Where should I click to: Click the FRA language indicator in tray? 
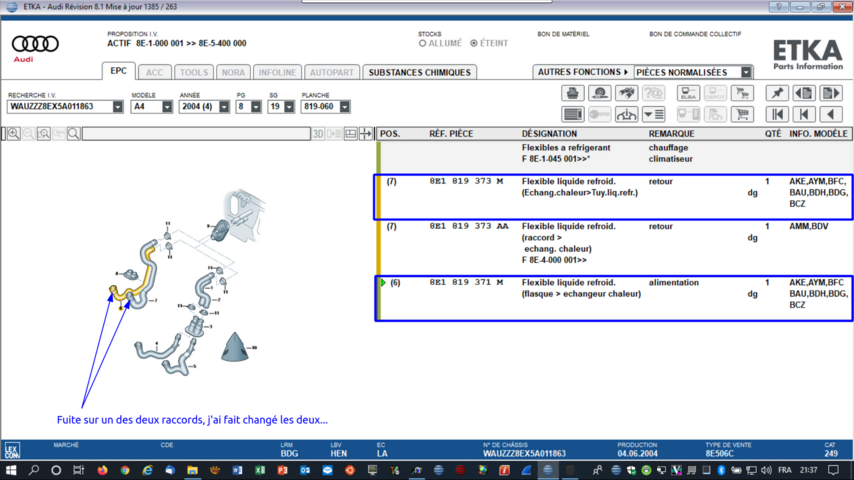[785, 470]
